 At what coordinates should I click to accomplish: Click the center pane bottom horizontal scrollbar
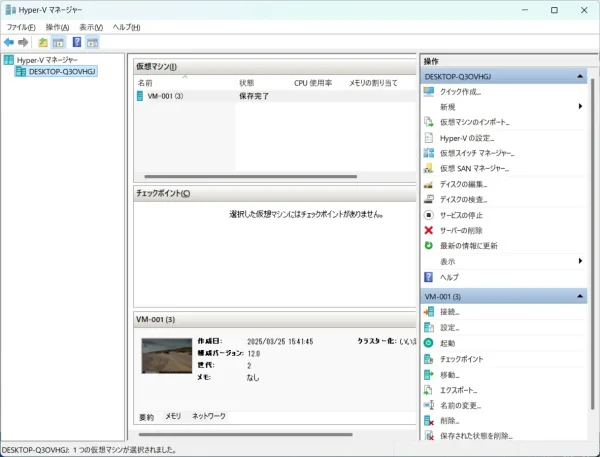(x=245, y=434)
